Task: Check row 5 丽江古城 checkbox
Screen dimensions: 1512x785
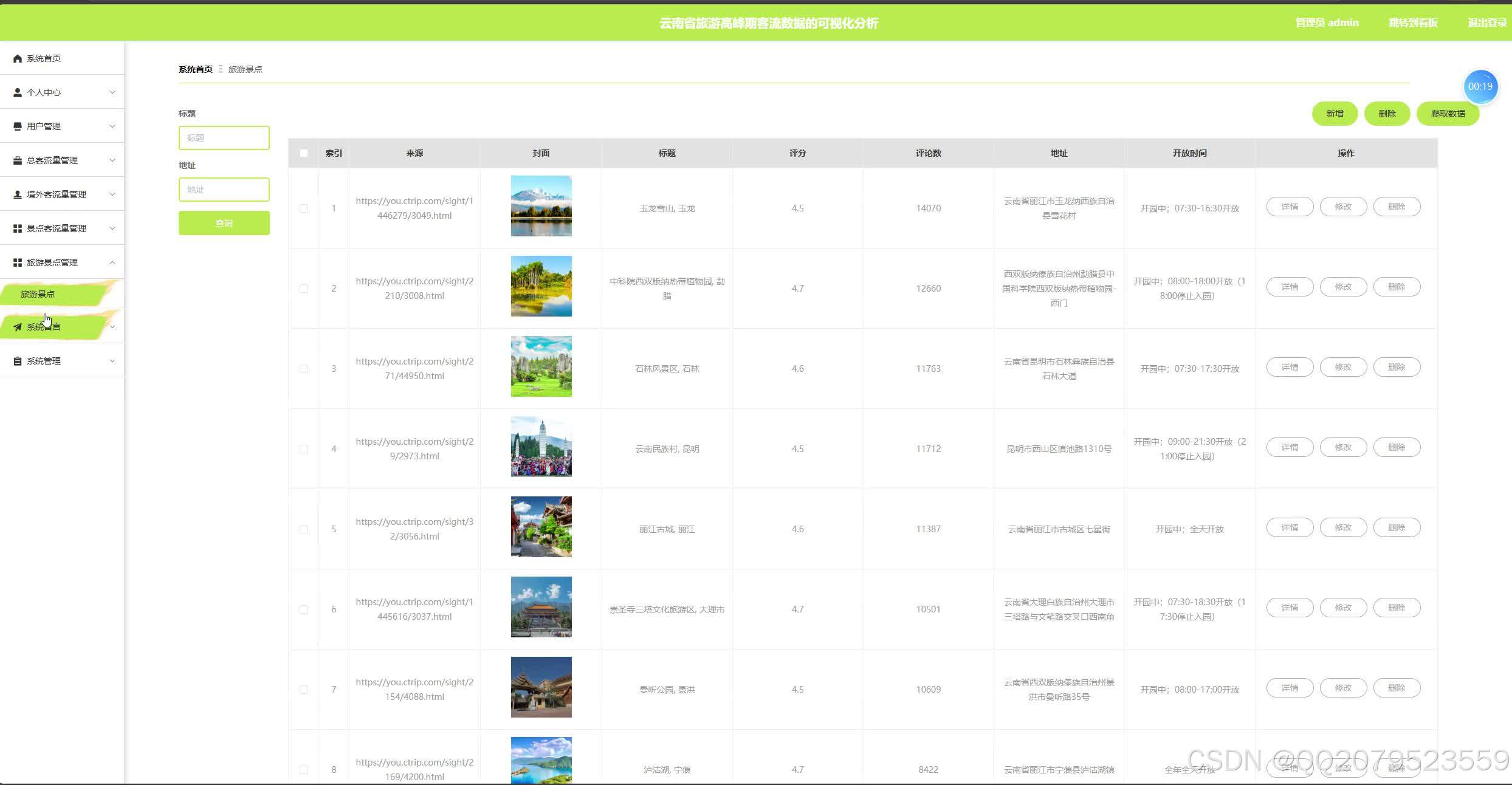Action: coord(304,529)
